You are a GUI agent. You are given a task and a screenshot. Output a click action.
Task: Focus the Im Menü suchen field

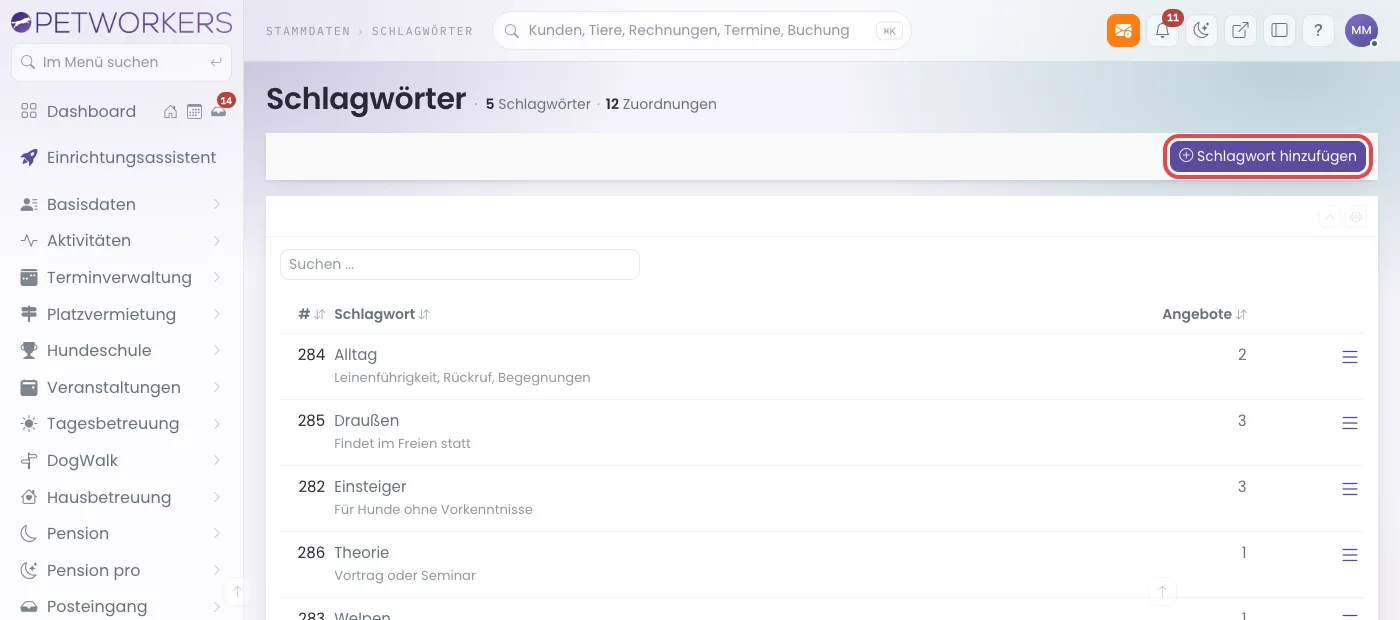click(121, 62)
